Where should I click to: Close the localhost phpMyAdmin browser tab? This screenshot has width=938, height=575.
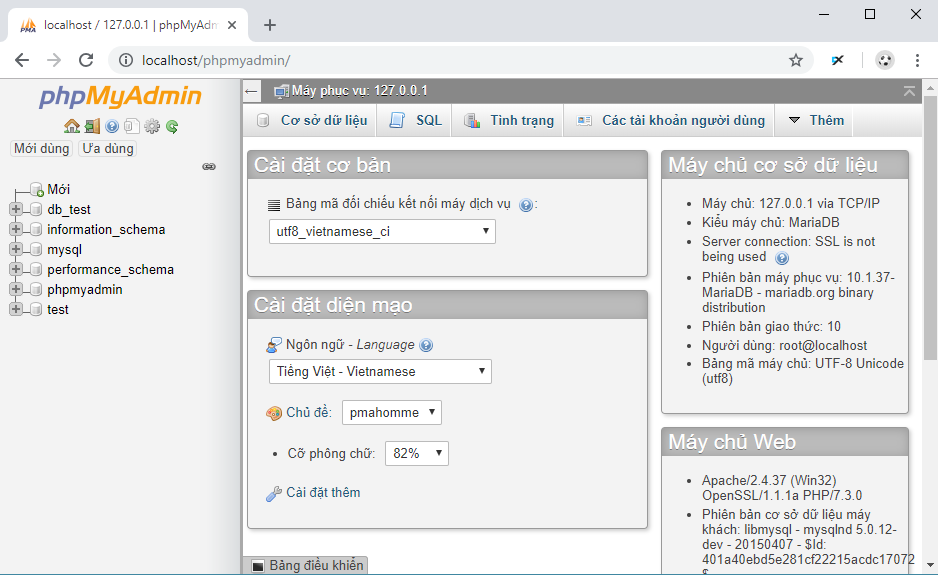232,25
